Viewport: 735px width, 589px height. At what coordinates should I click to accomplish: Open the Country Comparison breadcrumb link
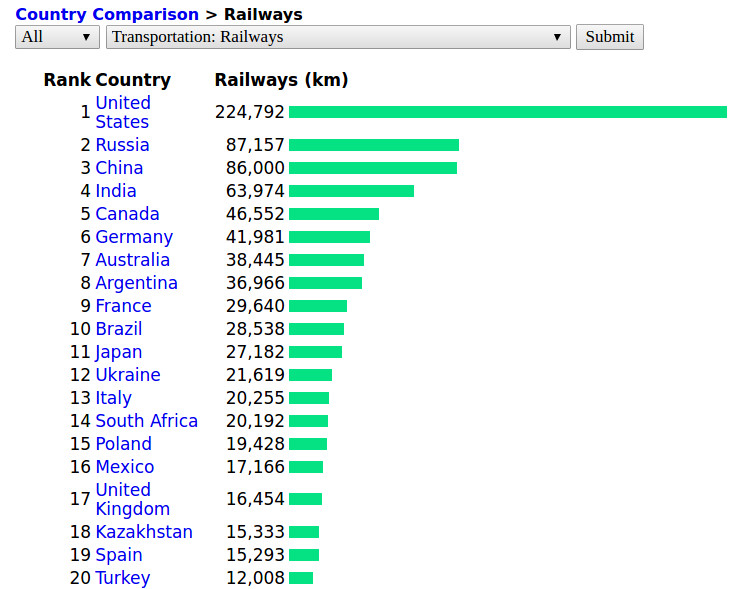coord(107,14)
